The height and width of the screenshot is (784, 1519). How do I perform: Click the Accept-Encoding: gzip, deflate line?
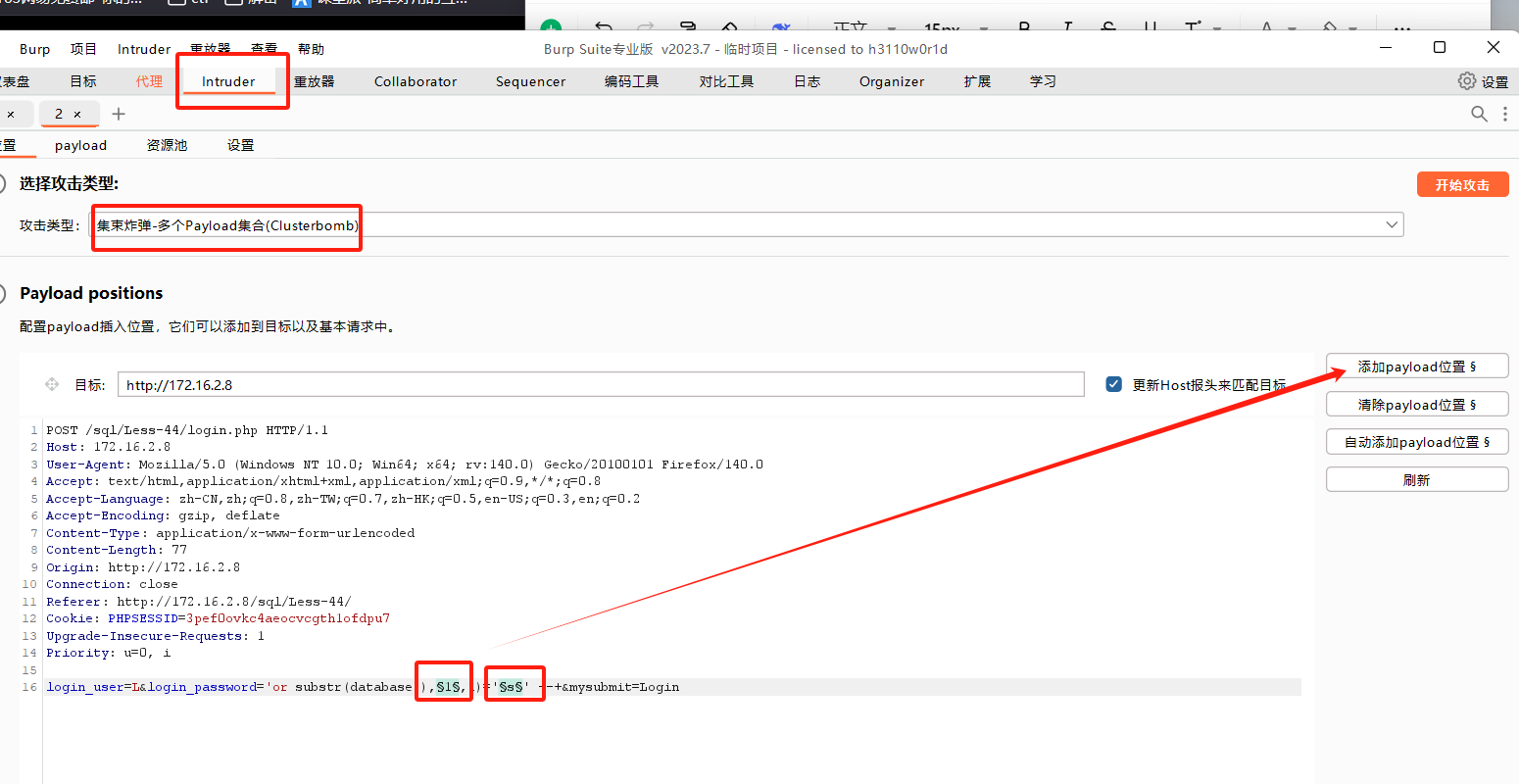click(x=163, y=515)
